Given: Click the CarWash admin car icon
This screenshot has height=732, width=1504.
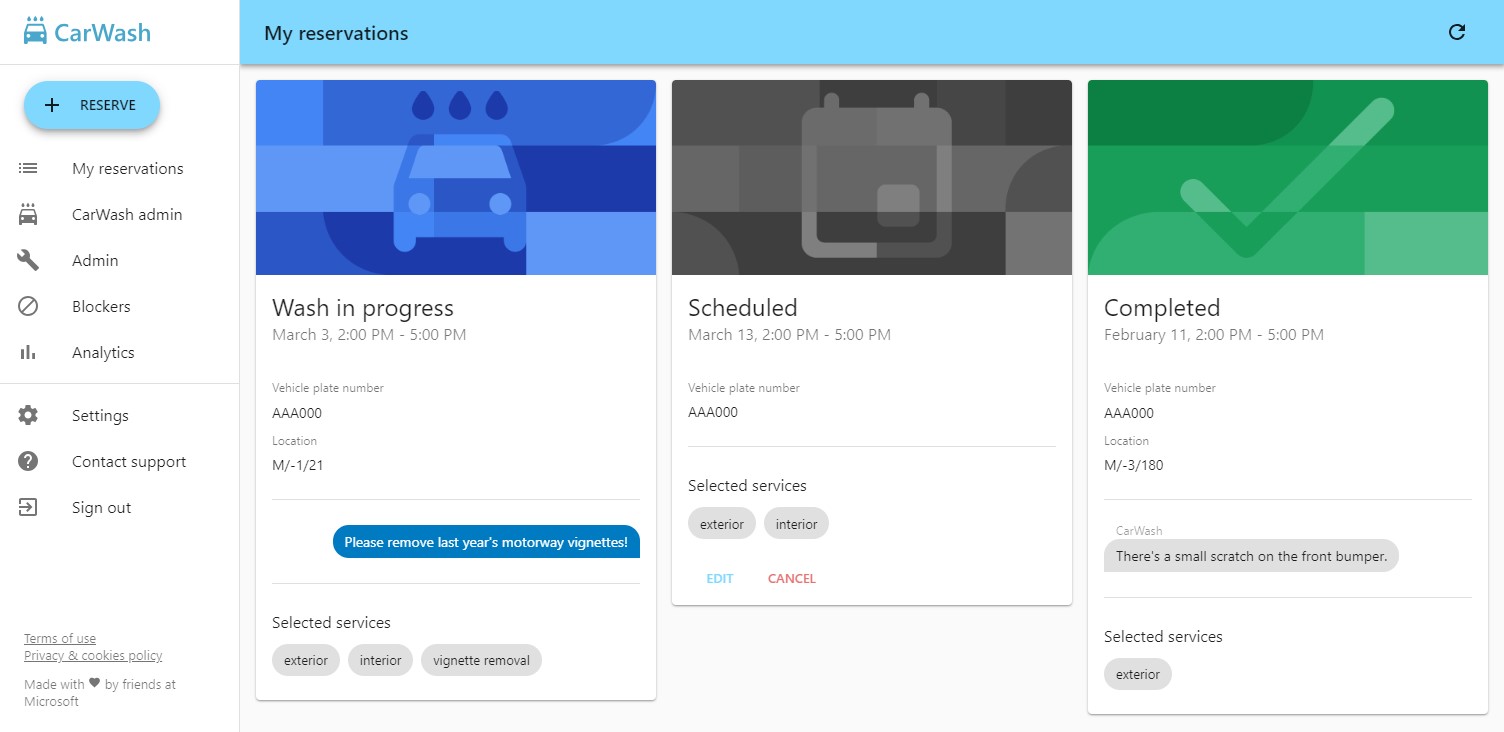Looking at the screenshot, I should pos(30,214).
